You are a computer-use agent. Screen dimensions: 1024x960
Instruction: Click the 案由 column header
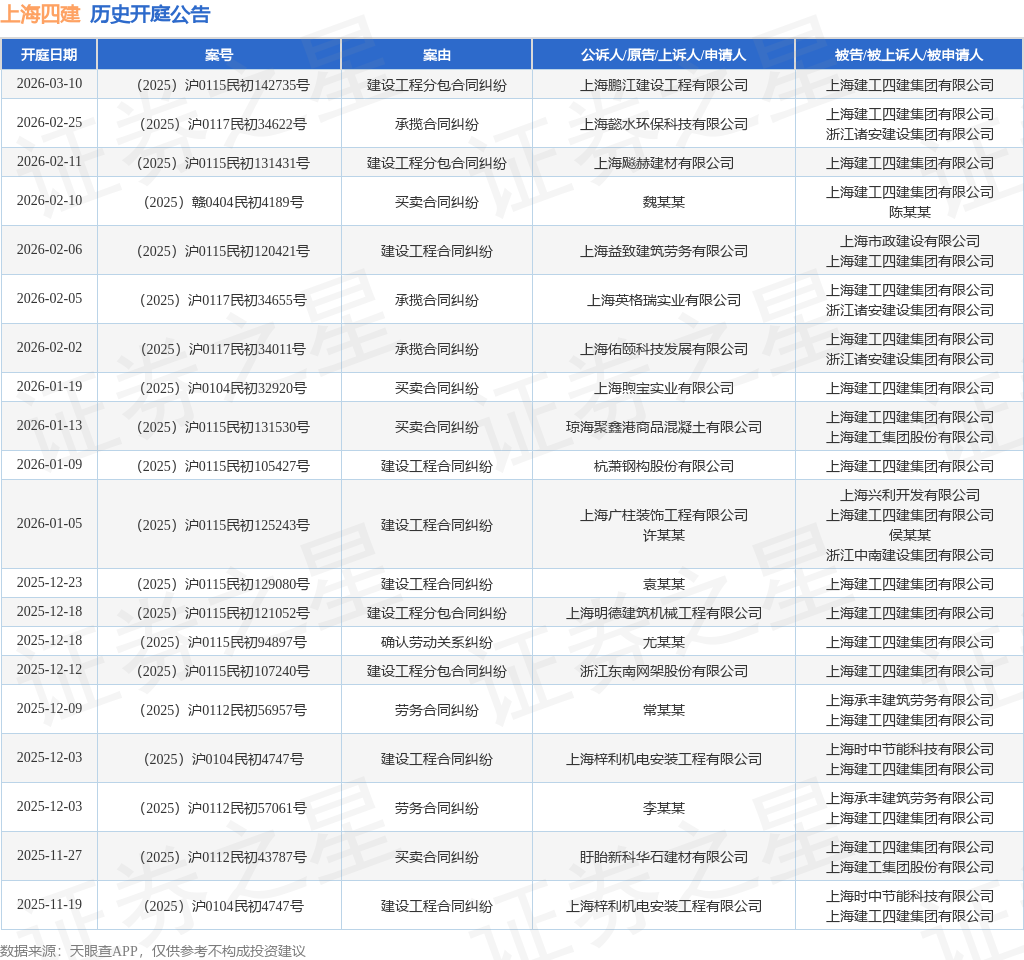tap(436, 55)
